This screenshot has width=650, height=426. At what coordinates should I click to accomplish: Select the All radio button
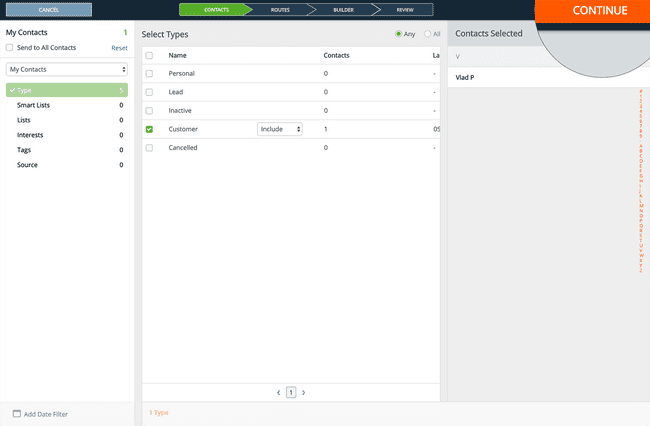pos(427,34)
